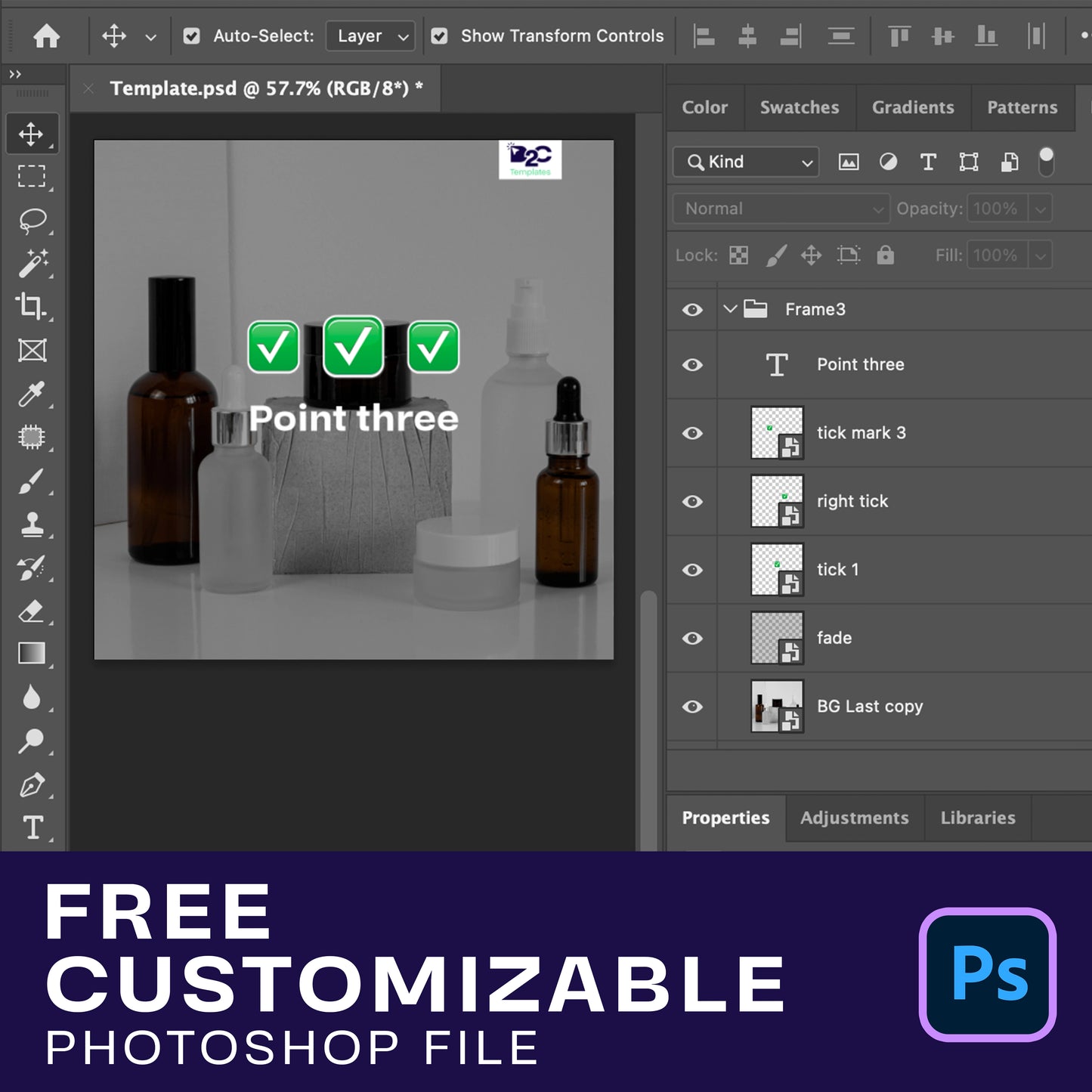Hide the fade layer
The width and height of the screenshot is (1092, 1092).
[x=692, y=639]
